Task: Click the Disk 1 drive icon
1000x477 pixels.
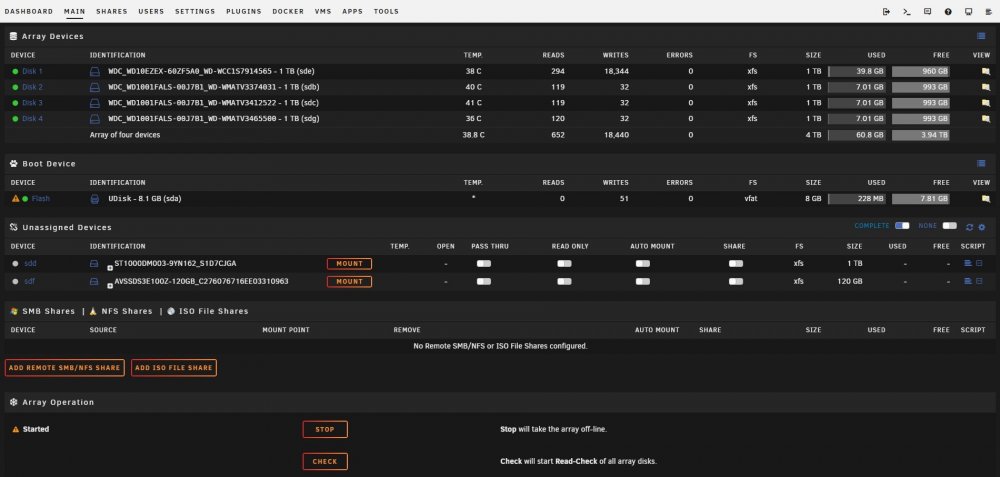Action: [94, 71]
